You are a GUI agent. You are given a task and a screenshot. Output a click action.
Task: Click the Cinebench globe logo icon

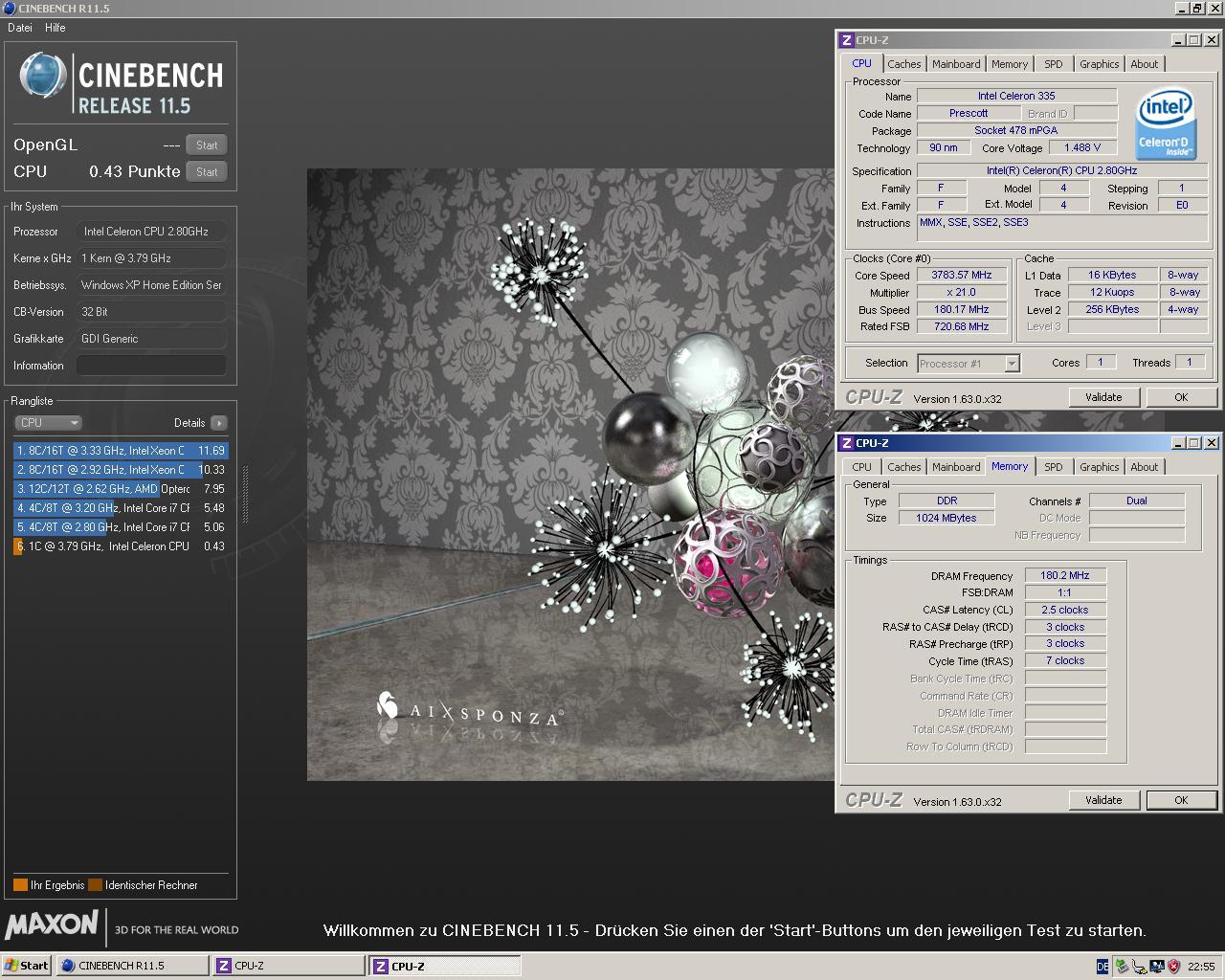[x=43, y=76]
